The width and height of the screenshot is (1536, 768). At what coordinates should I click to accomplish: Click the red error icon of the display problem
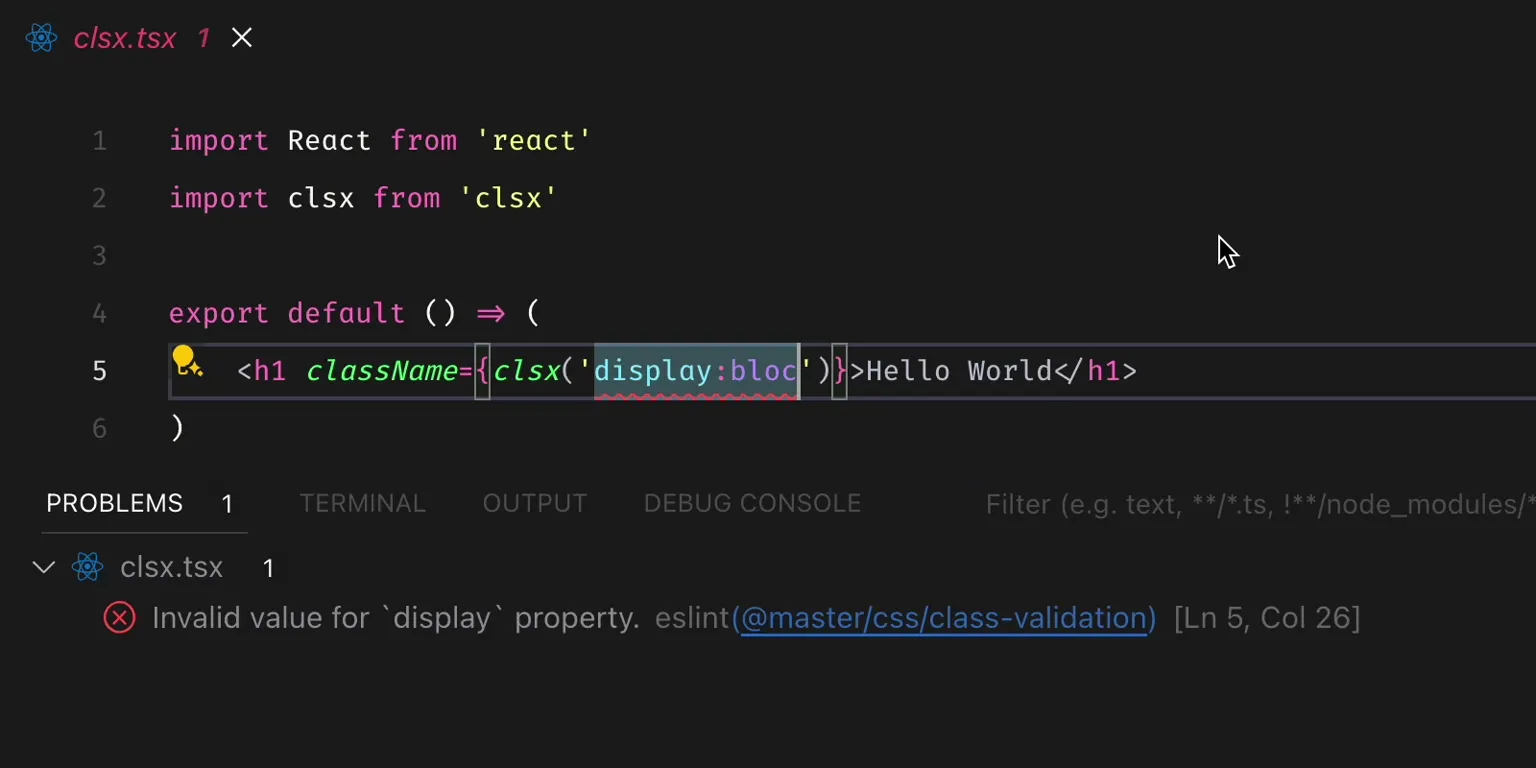(119, 618)
